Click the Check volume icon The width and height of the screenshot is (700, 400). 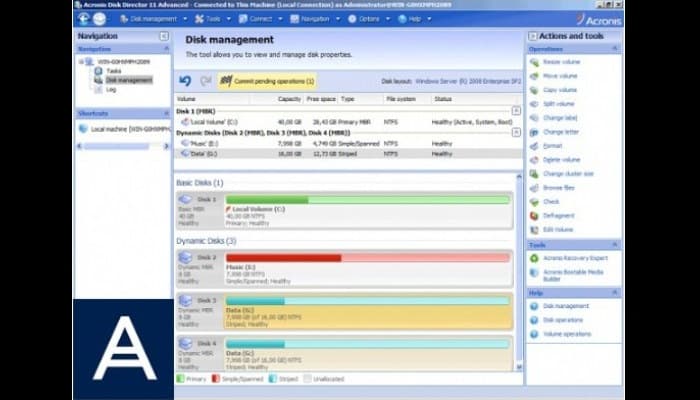534,202
